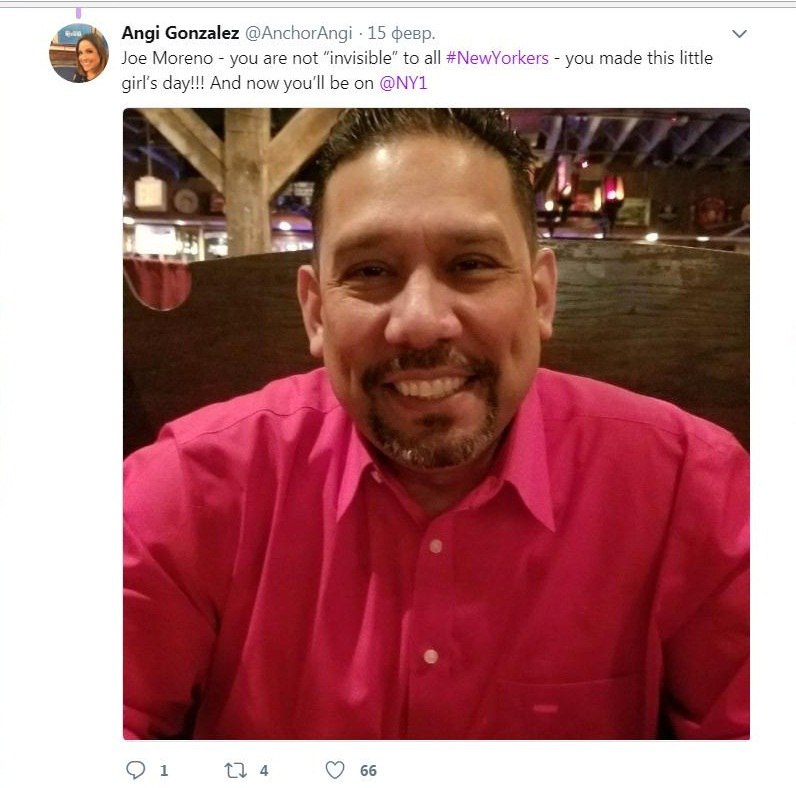This screenshot has width=796, height=788.
Task: Retweet this post using the arrows icon
Action: tap(236, 771)
